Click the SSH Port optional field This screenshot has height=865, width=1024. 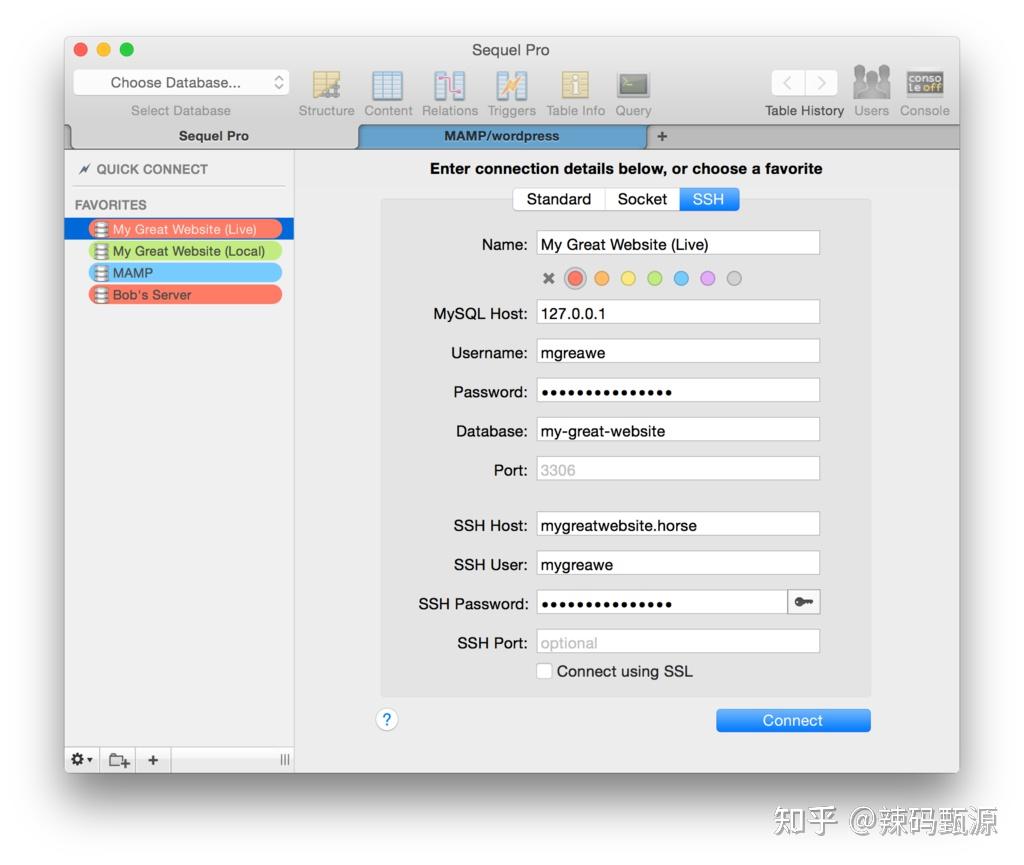(x=678, y=642)
